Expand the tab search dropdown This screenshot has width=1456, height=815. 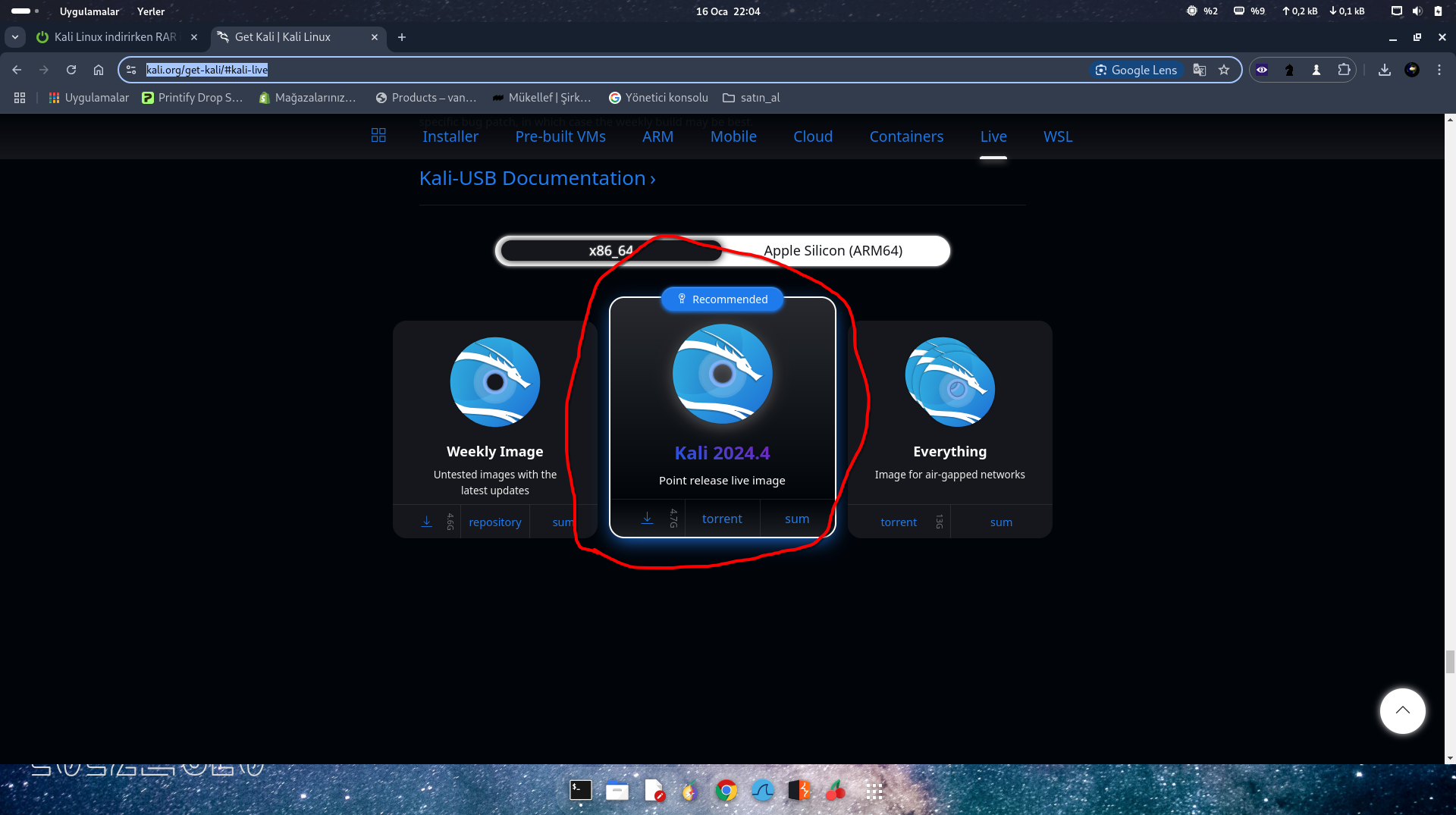click(15, 37)
